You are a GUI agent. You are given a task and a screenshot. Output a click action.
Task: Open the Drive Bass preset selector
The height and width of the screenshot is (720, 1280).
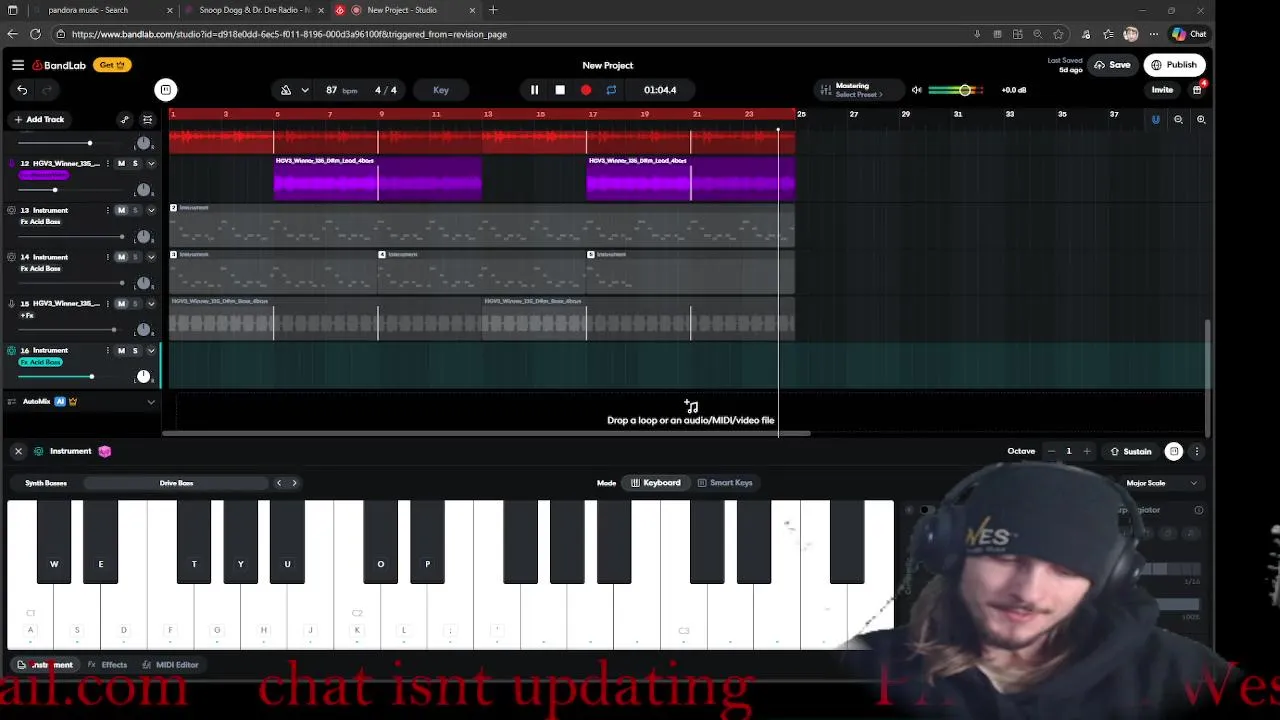(x=176, y=483)
